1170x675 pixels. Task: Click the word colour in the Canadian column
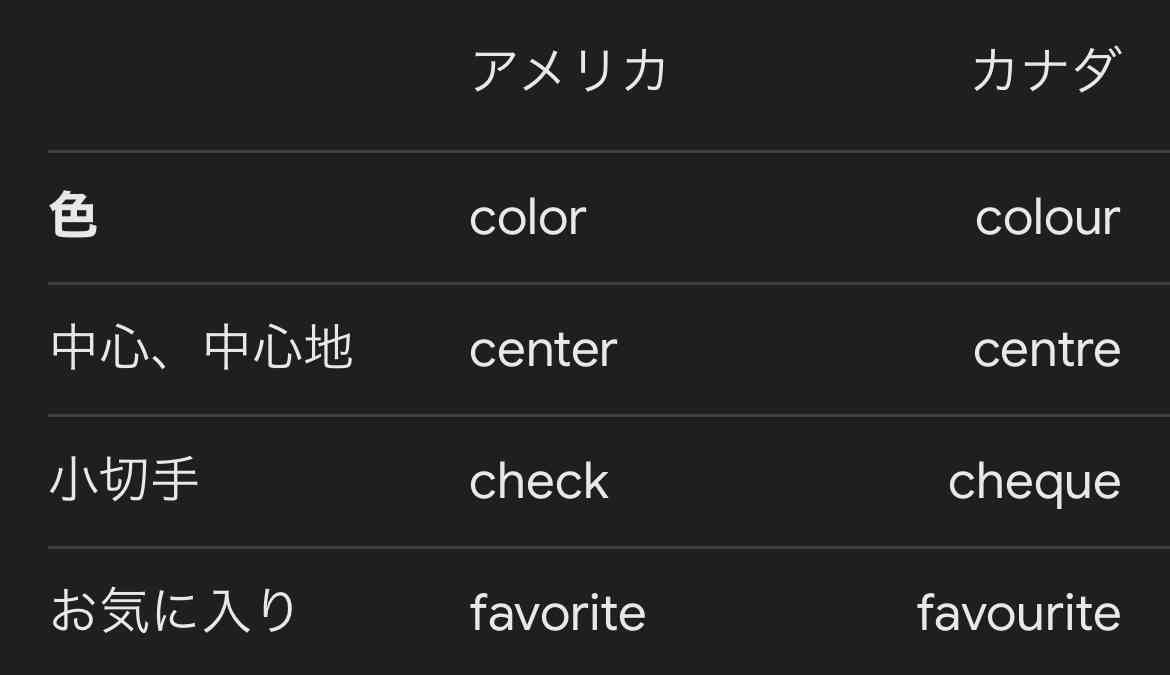tap(1048, 218)
